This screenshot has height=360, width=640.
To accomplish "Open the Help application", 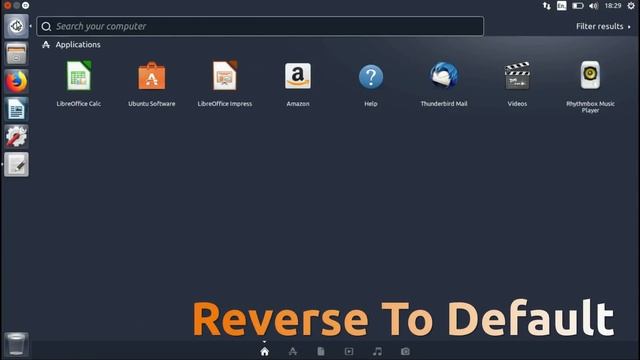I will point(371,77).
